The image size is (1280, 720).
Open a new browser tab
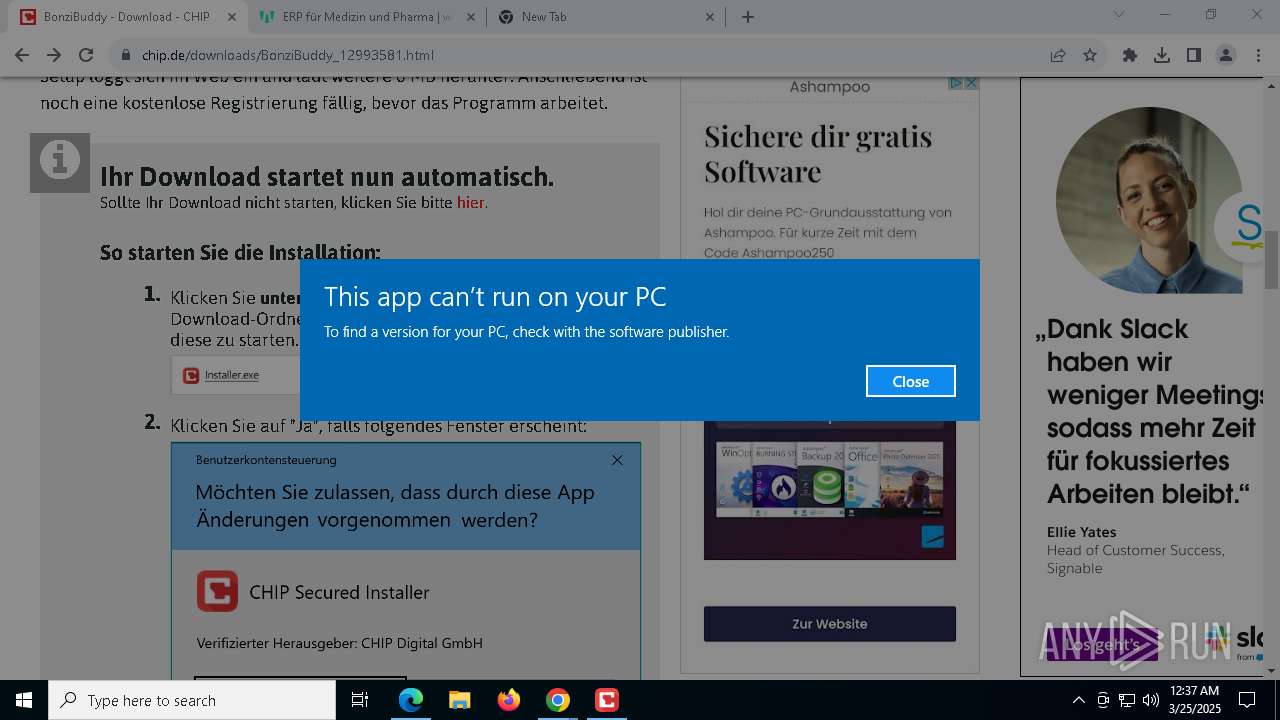747,16
